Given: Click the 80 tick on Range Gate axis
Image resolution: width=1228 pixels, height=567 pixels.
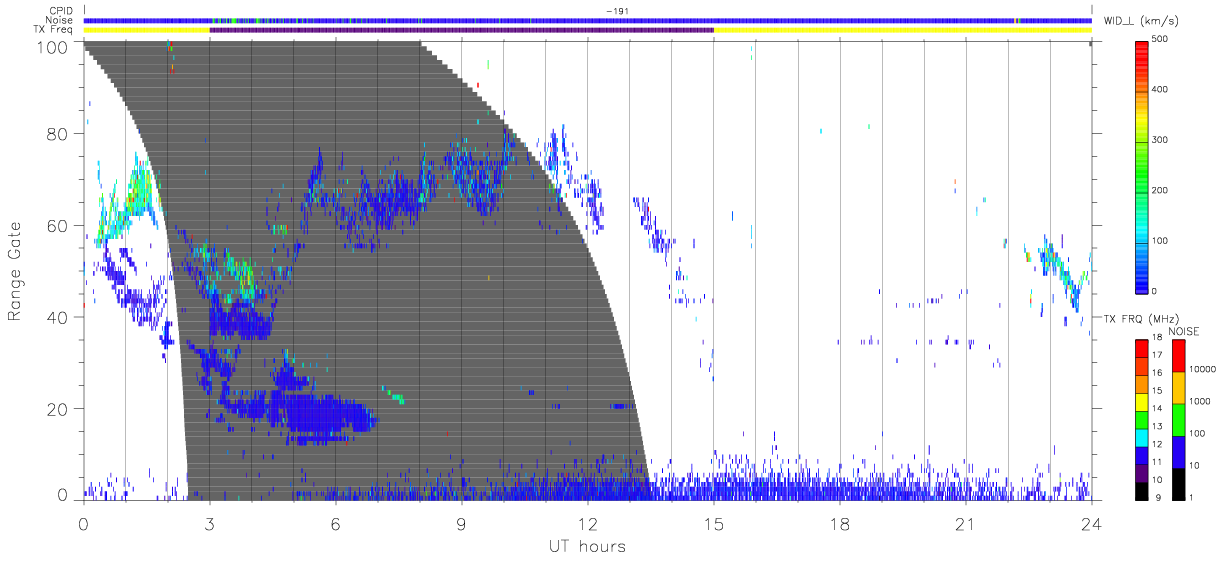Looking at the screenshot, I should click(56, 134).
